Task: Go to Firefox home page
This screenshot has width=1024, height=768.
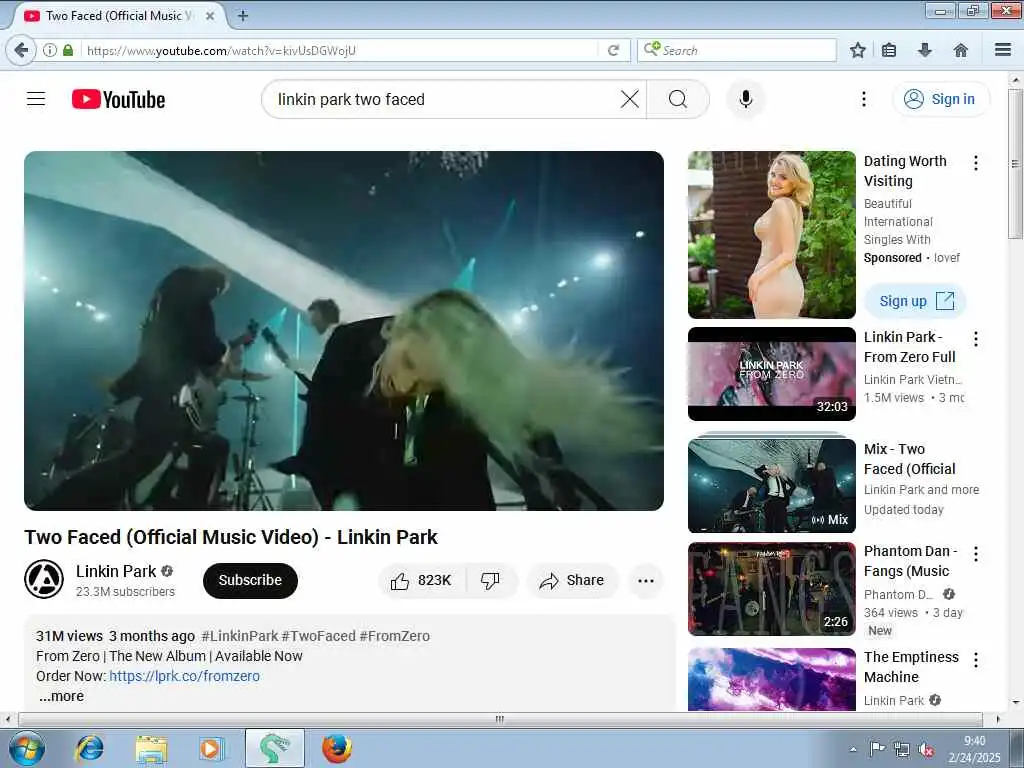Action: pos(961,50)
